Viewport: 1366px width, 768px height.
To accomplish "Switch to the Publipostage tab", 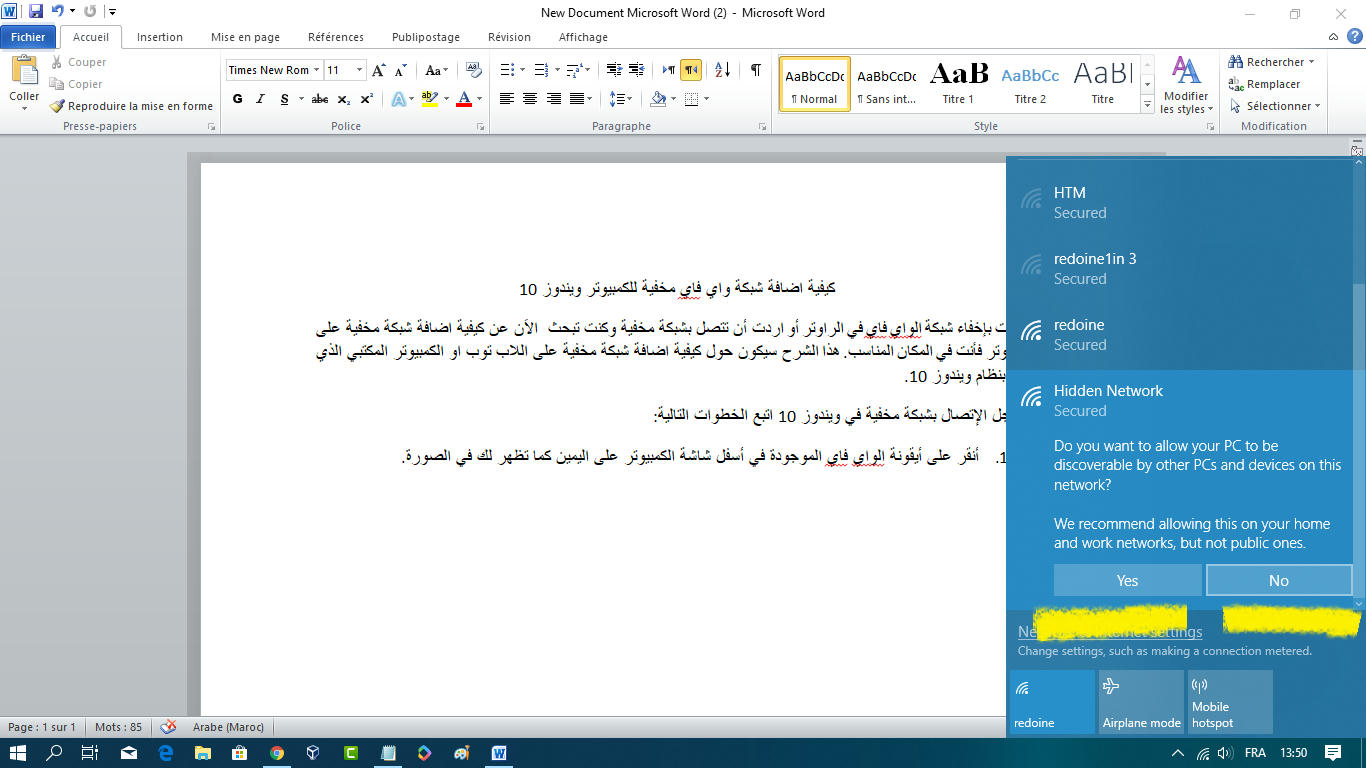I will tap(426, 37).
